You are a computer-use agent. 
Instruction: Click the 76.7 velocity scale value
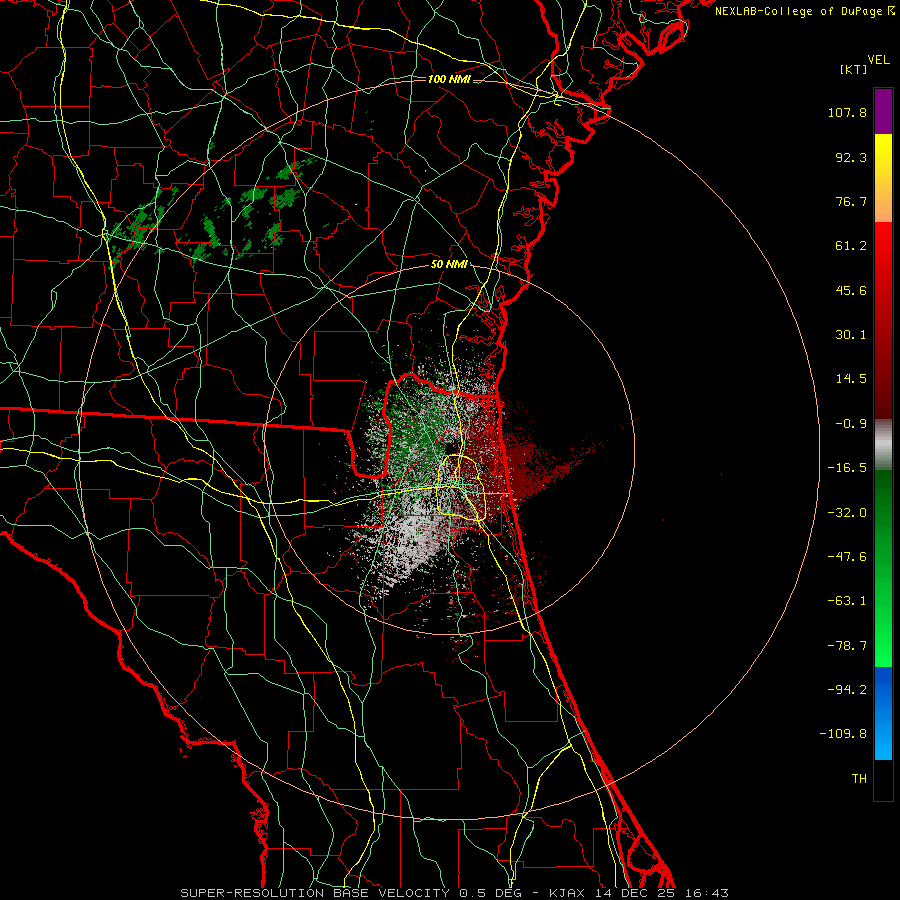tap(851, 201)
